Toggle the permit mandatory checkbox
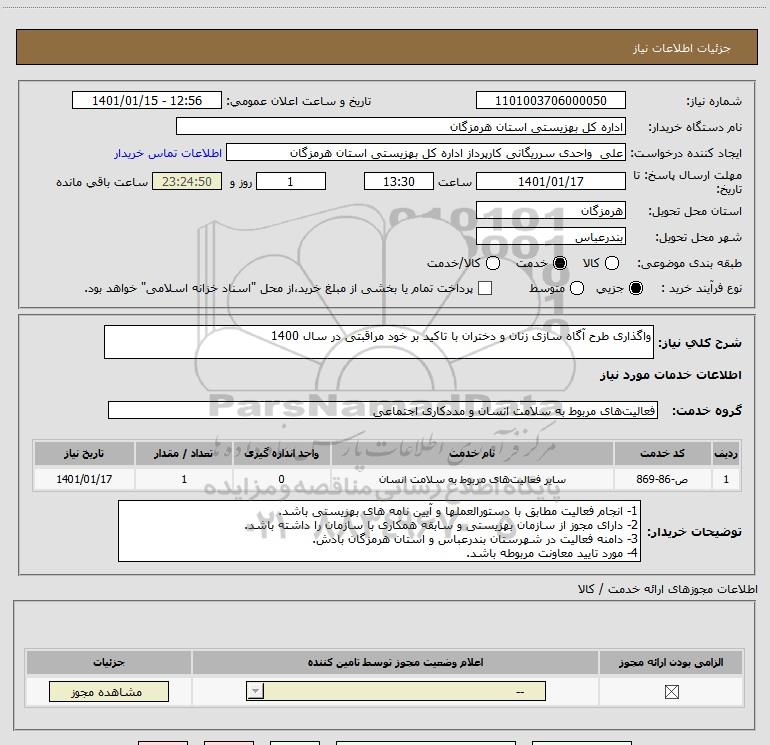 tap(671, 692)
